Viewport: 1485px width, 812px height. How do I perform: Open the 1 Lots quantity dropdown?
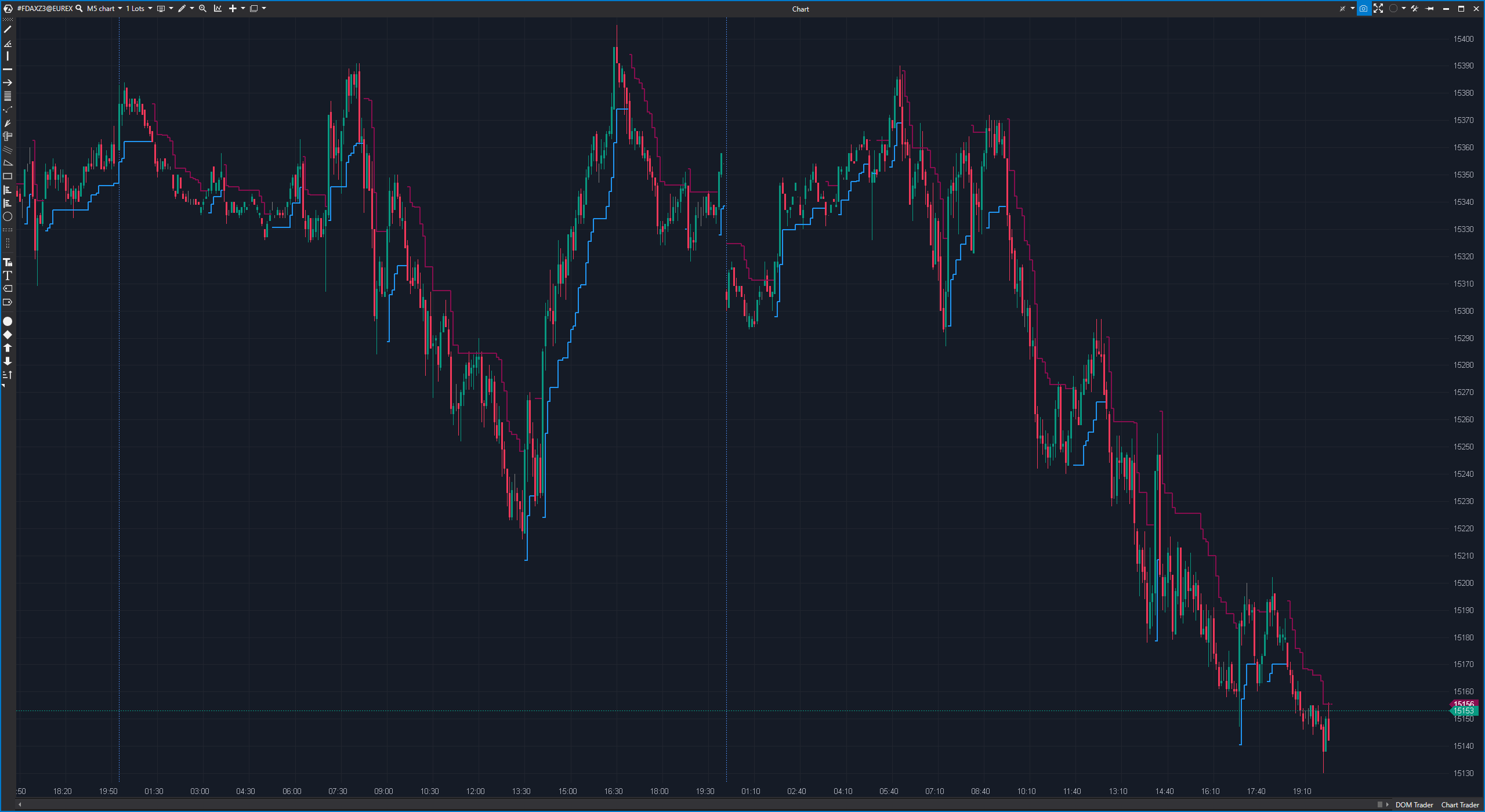[150, 9]
